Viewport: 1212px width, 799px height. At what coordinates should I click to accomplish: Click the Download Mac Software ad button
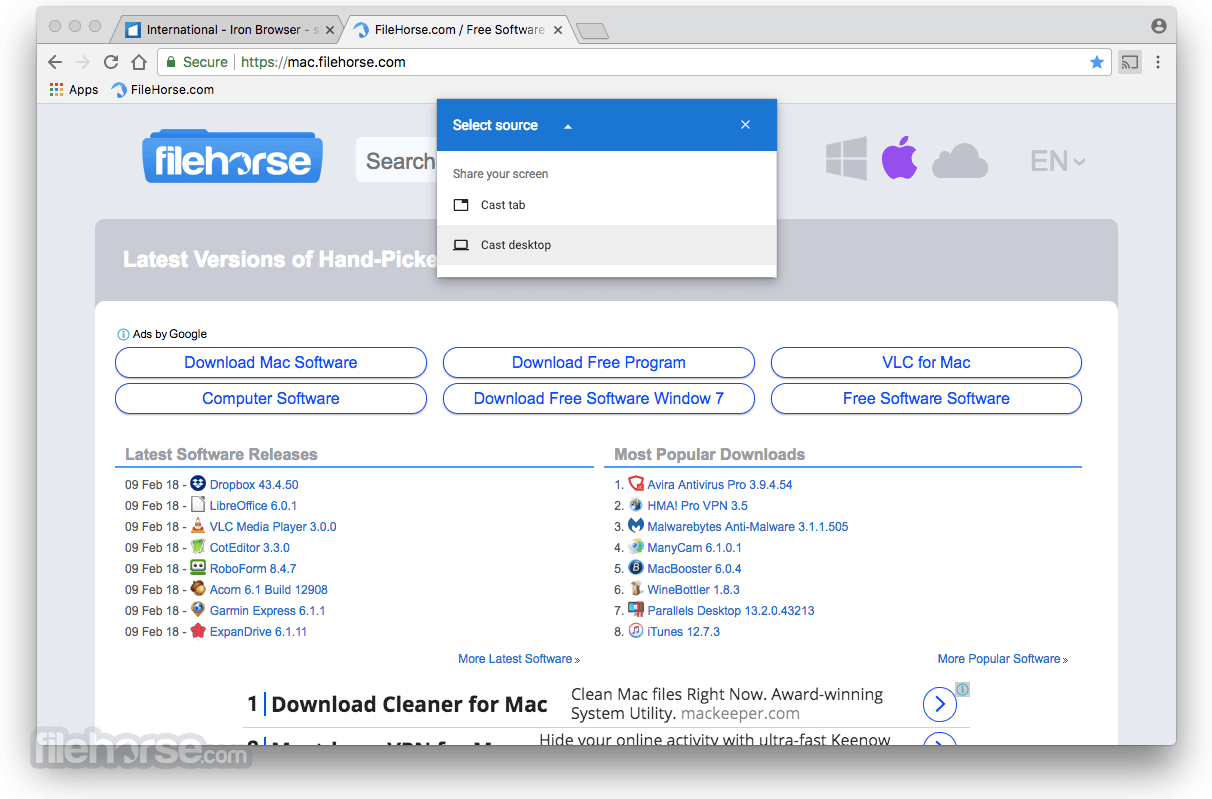271,362
